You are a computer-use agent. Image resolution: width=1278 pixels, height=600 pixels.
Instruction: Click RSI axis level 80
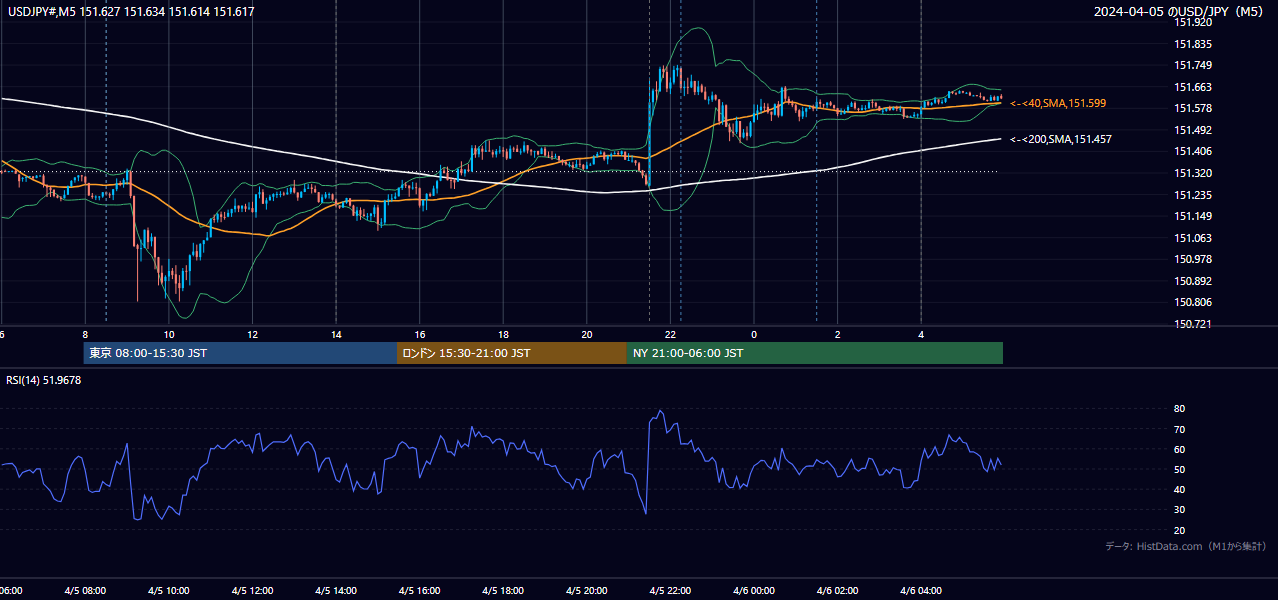(x=1179, y=409)
